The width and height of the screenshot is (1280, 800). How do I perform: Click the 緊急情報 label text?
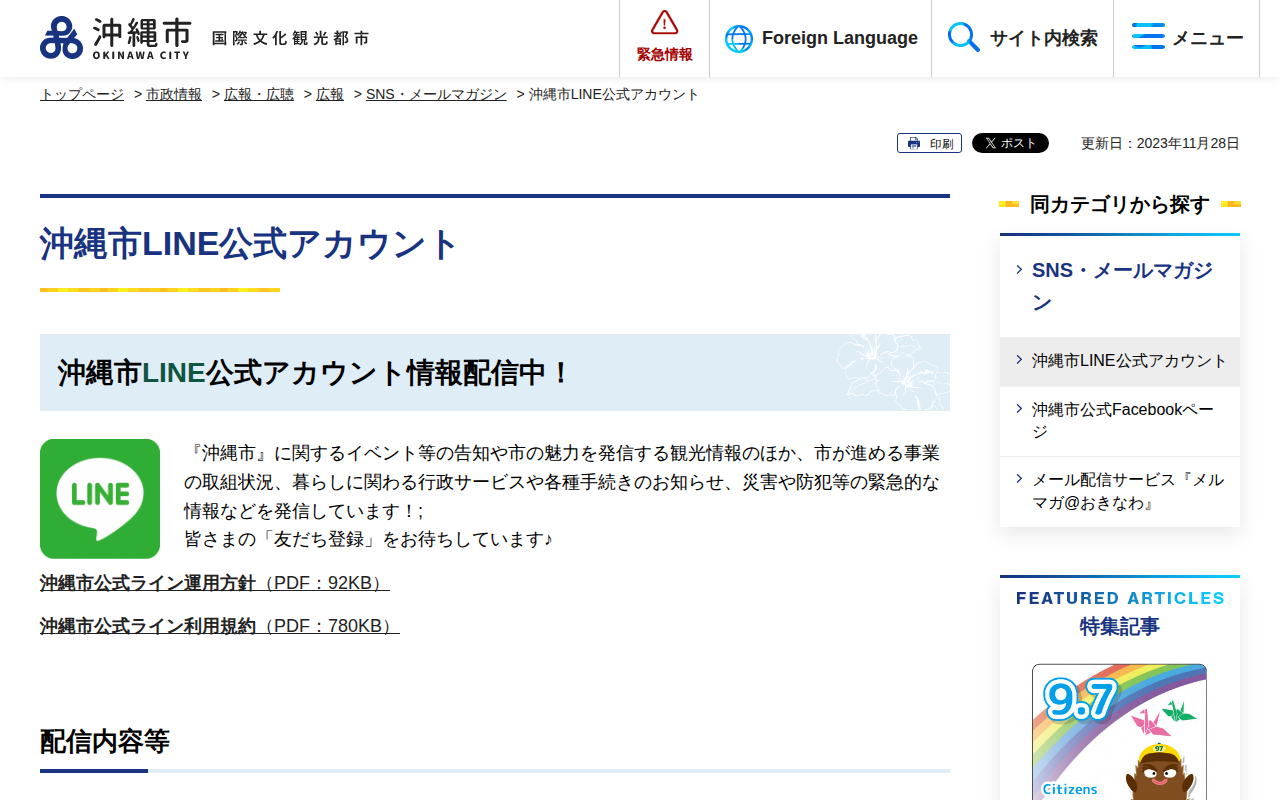665,55
